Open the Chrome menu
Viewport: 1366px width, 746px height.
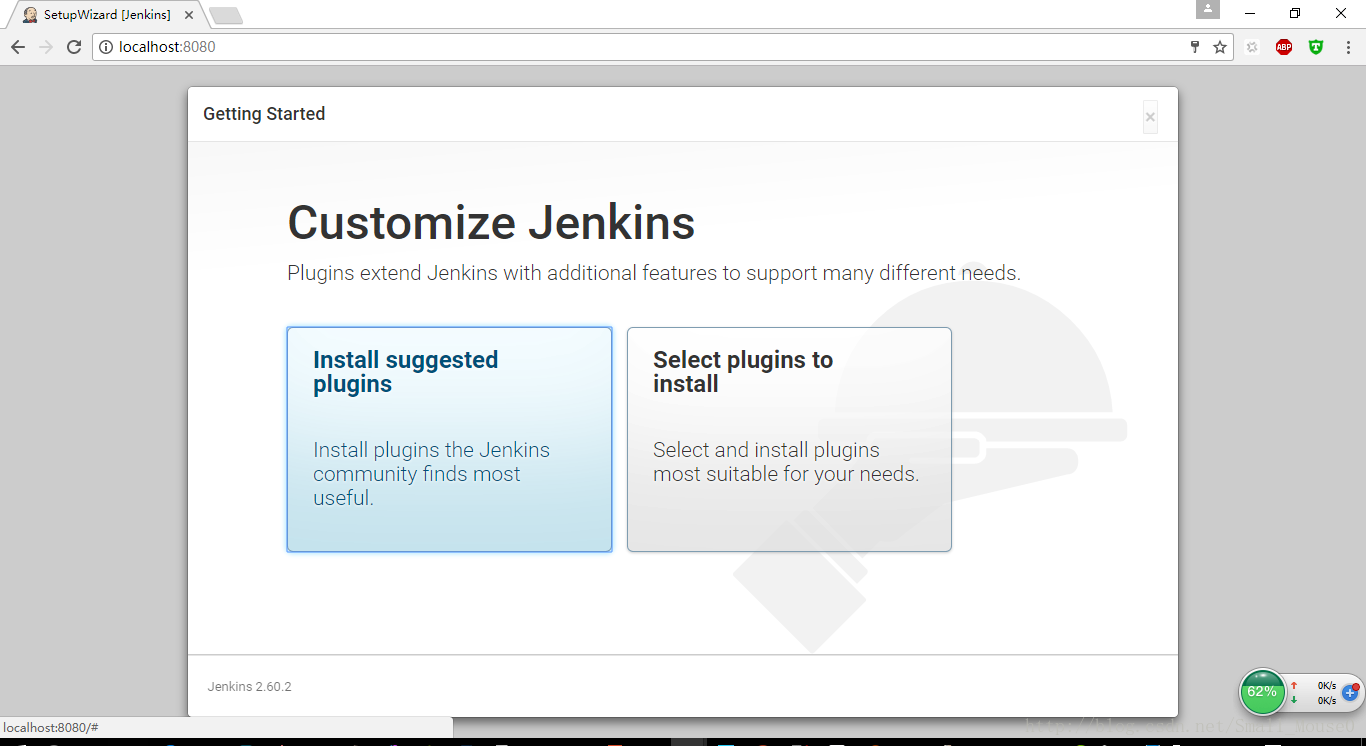[1348, 47]
